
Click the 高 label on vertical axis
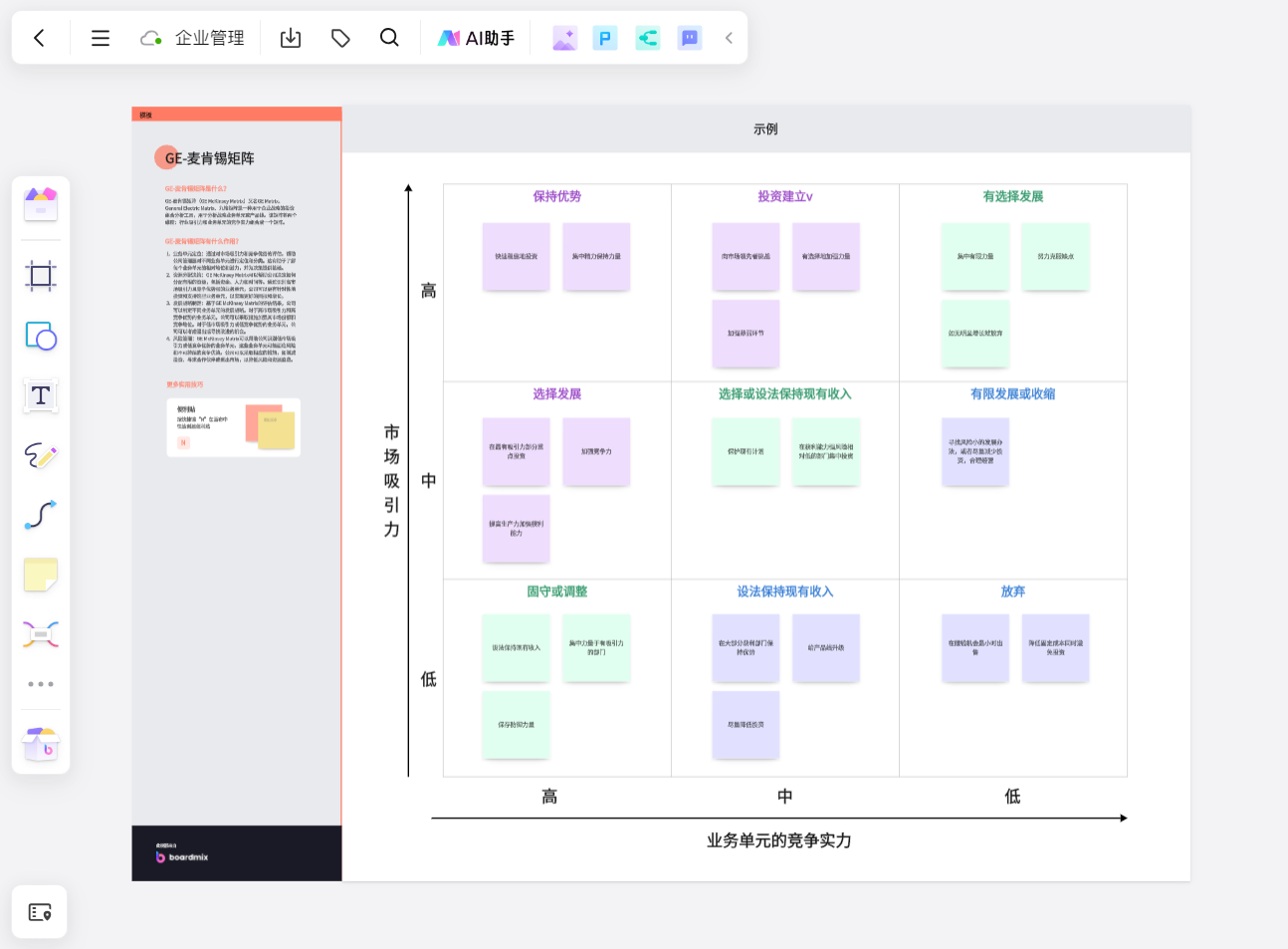429,291
